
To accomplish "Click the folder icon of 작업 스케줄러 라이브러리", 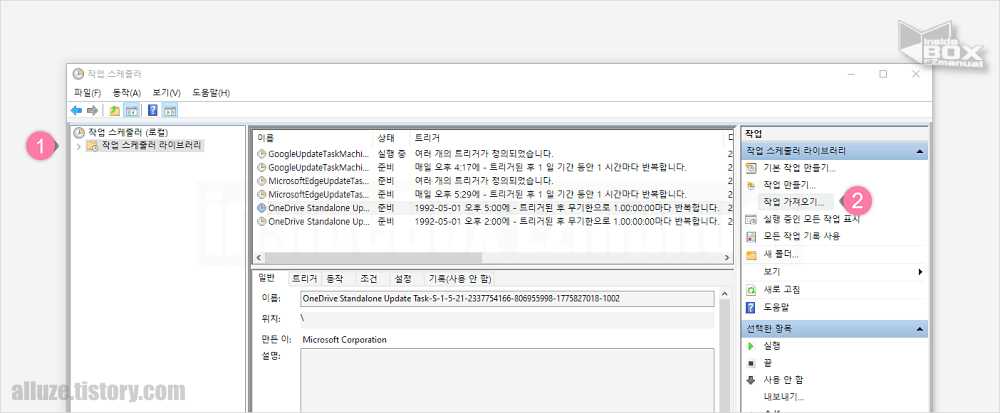I will (92, 146).
